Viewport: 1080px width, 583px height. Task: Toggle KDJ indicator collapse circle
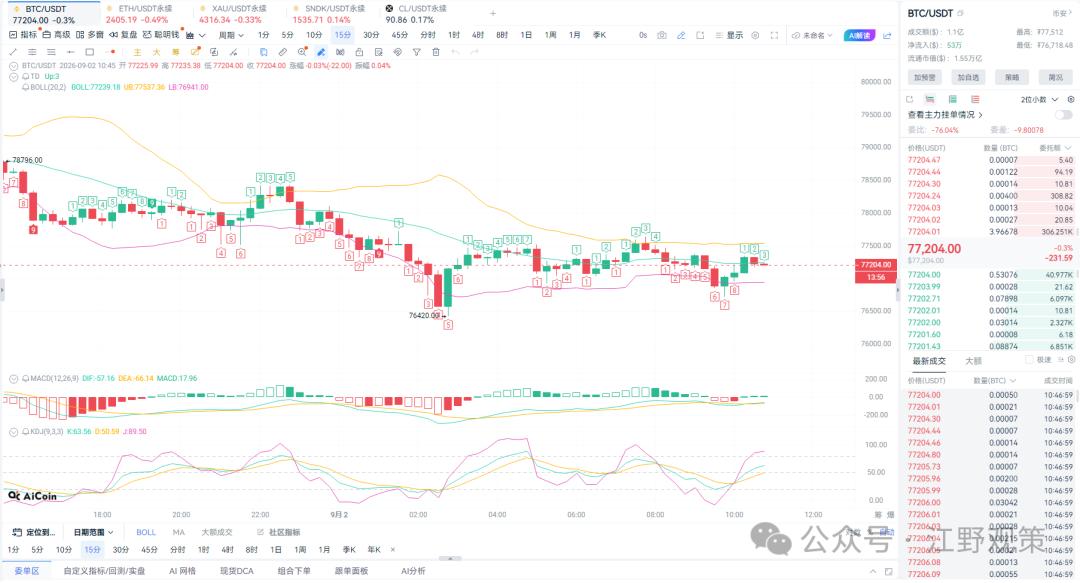[x=13, y=431]
